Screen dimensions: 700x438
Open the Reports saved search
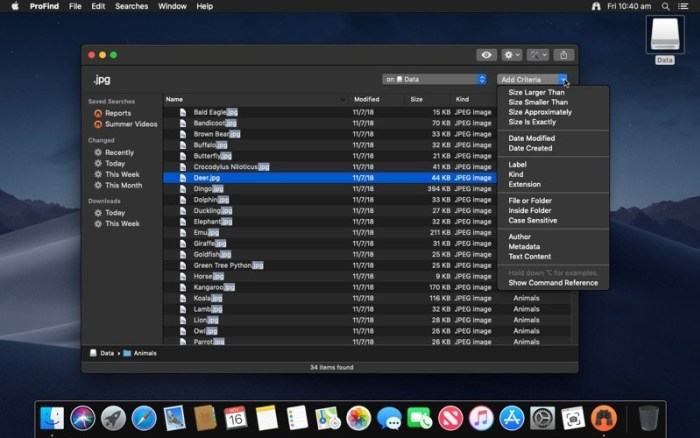coord(117,113)
